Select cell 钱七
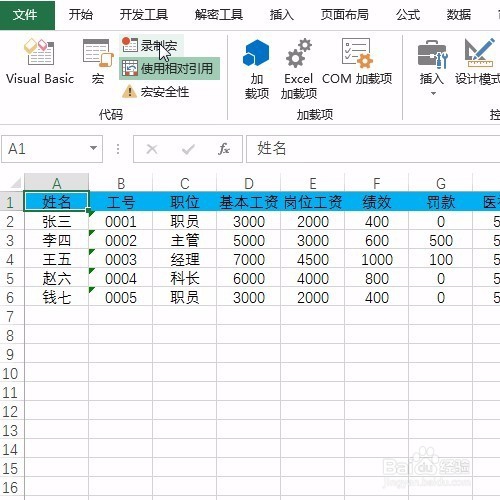 [x=56, y=297]
